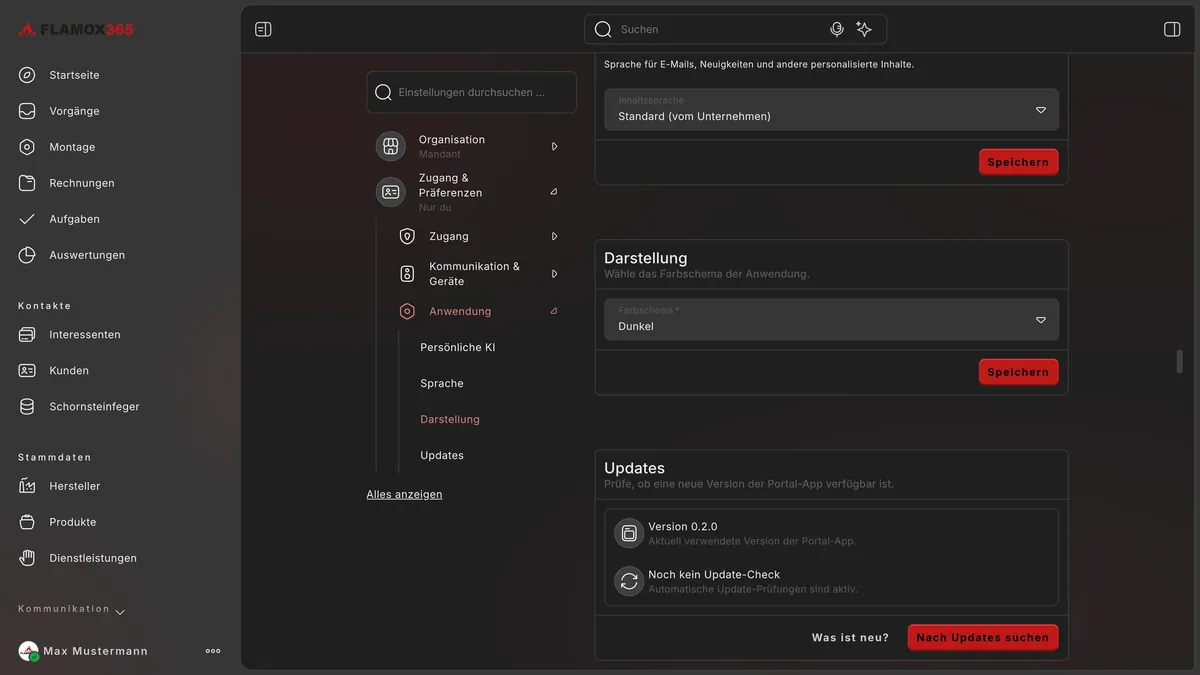
Task: Open the Was ist neu? link
Action: [850, 637]
